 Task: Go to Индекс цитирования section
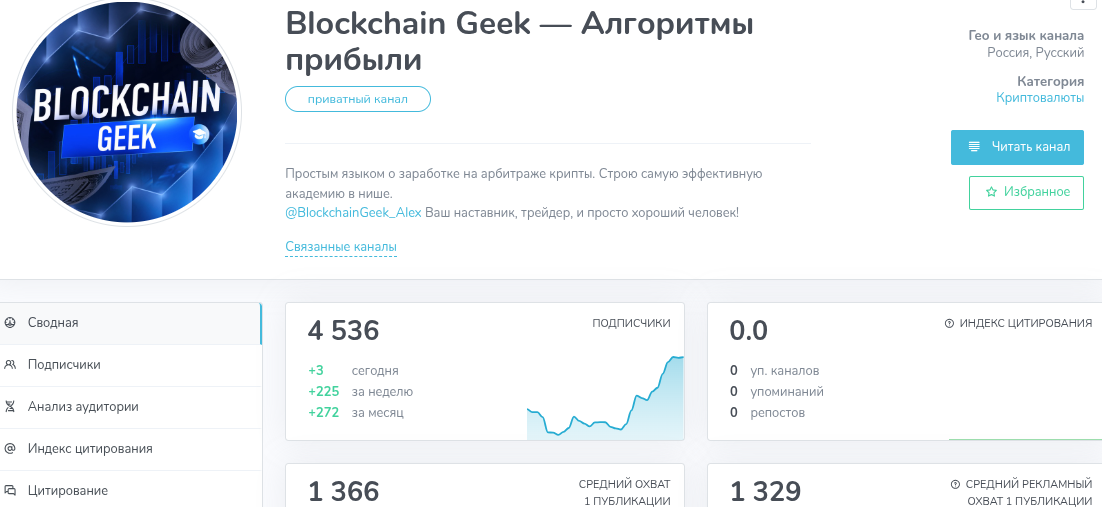(90, 449)
